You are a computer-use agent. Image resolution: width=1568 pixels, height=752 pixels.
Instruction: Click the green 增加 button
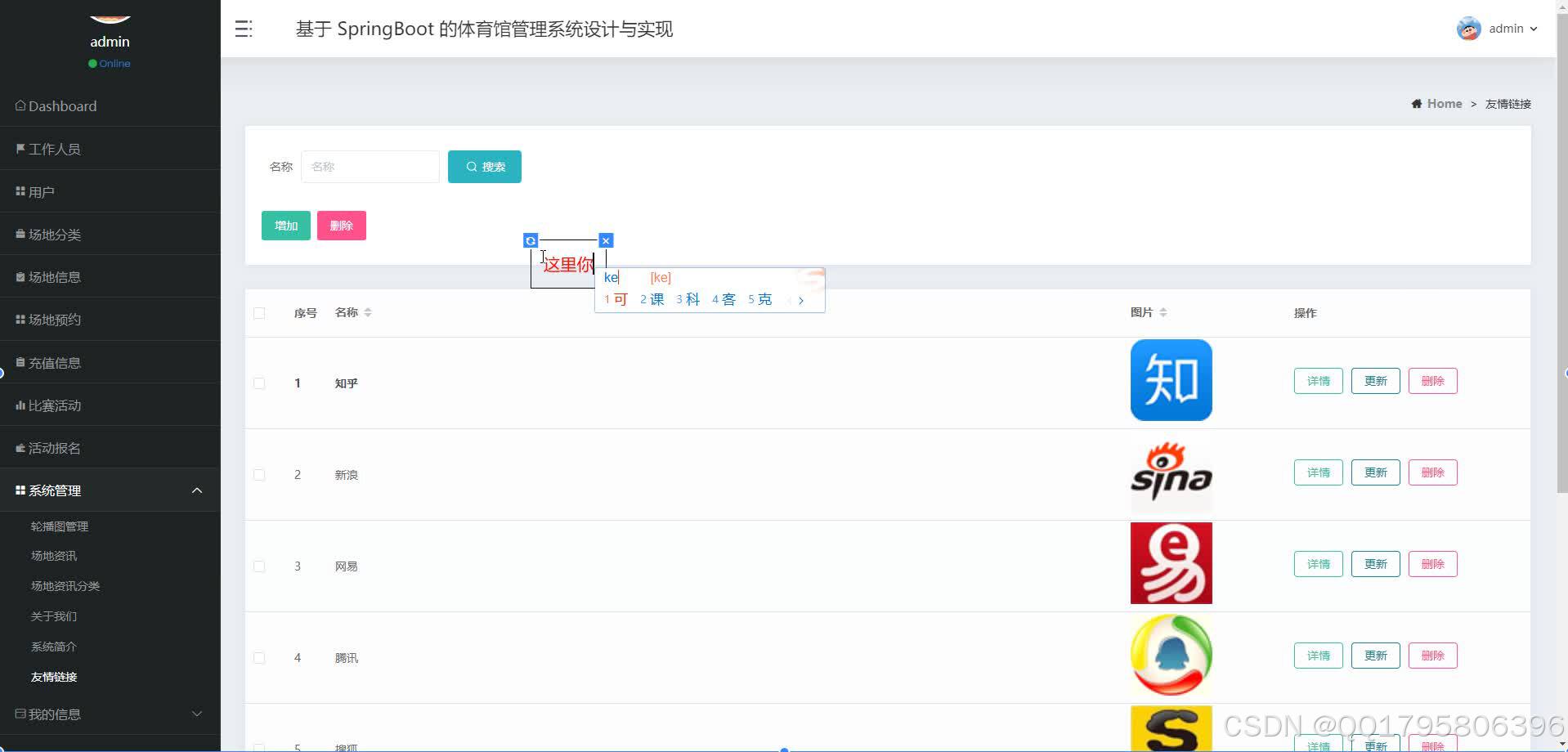click(x=286, y=226)
